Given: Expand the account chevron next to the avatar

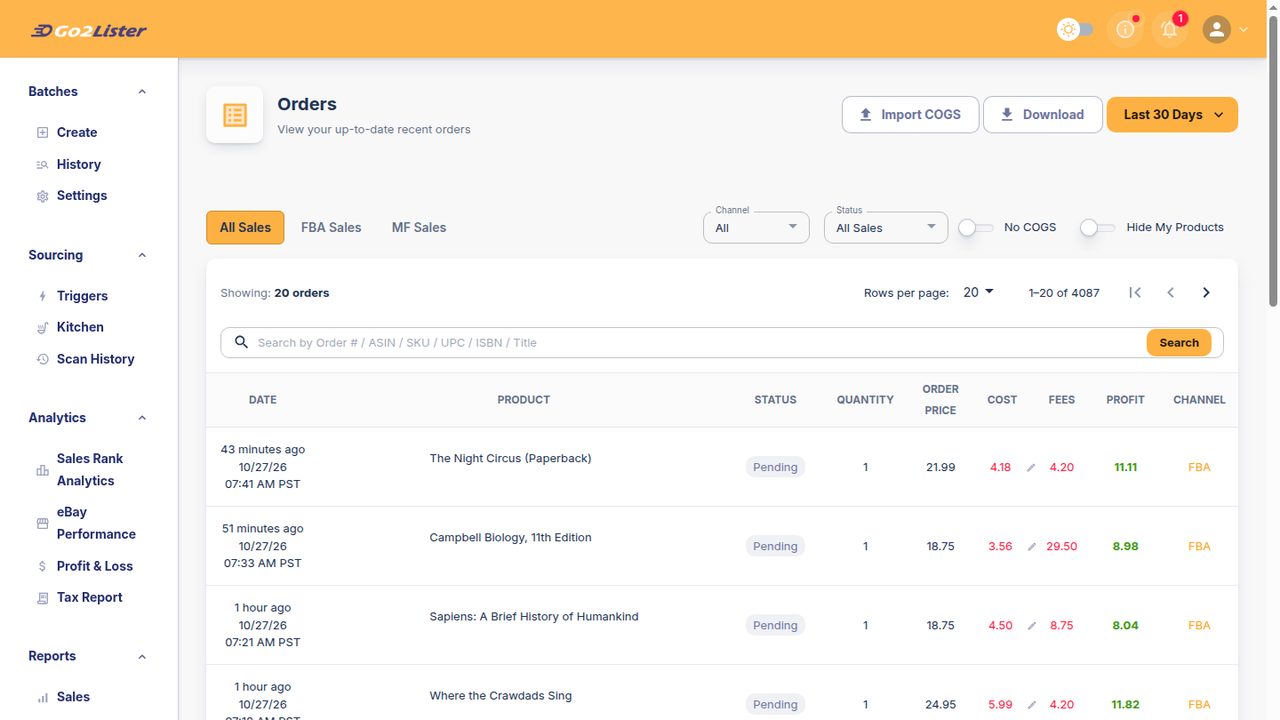Looking at the screenshot, I should click(1243, 30).
